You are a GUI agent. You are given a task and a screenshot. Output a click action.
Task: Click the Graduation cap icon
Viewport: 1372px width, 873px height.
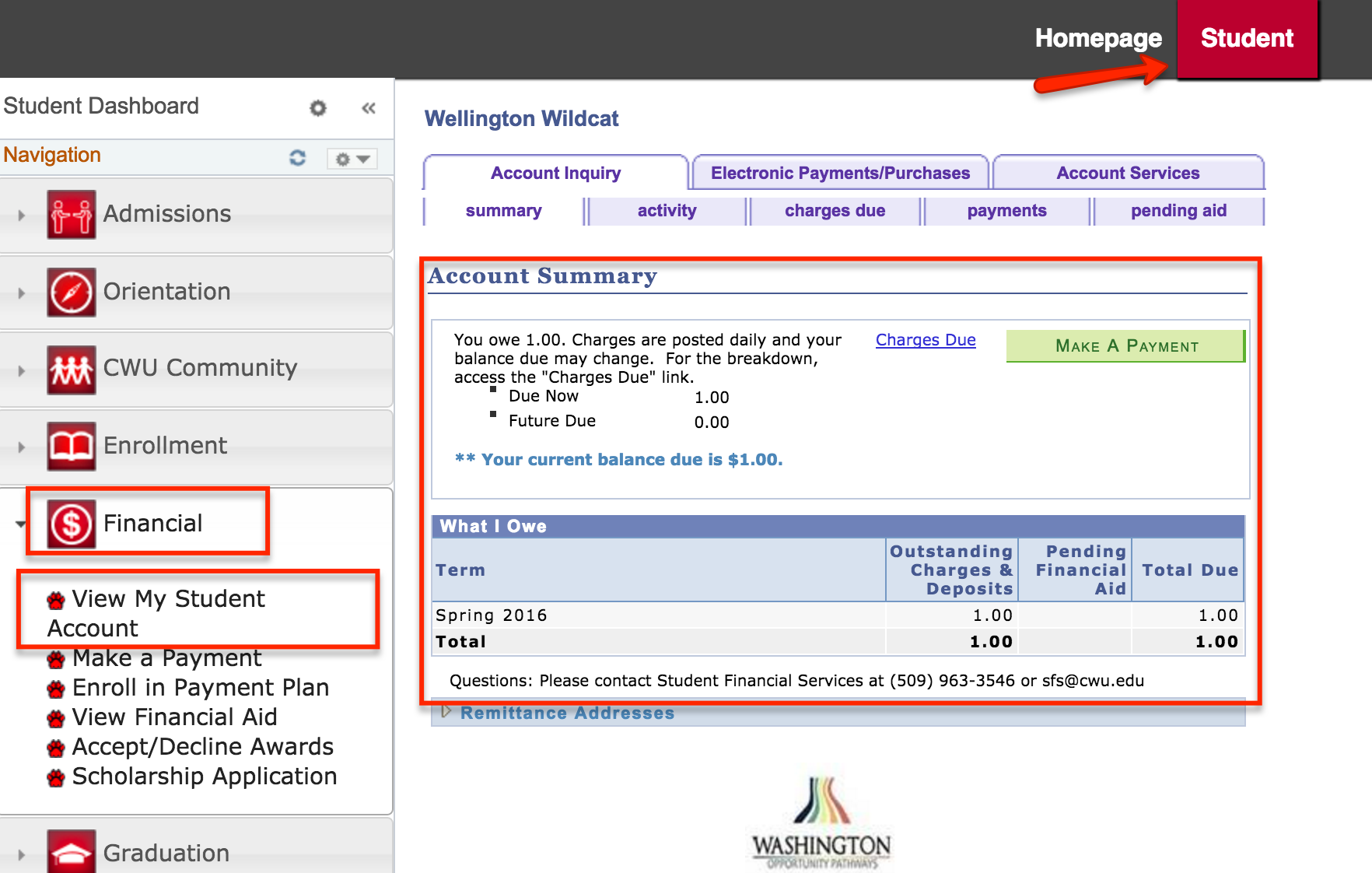(x=72, y=852)
